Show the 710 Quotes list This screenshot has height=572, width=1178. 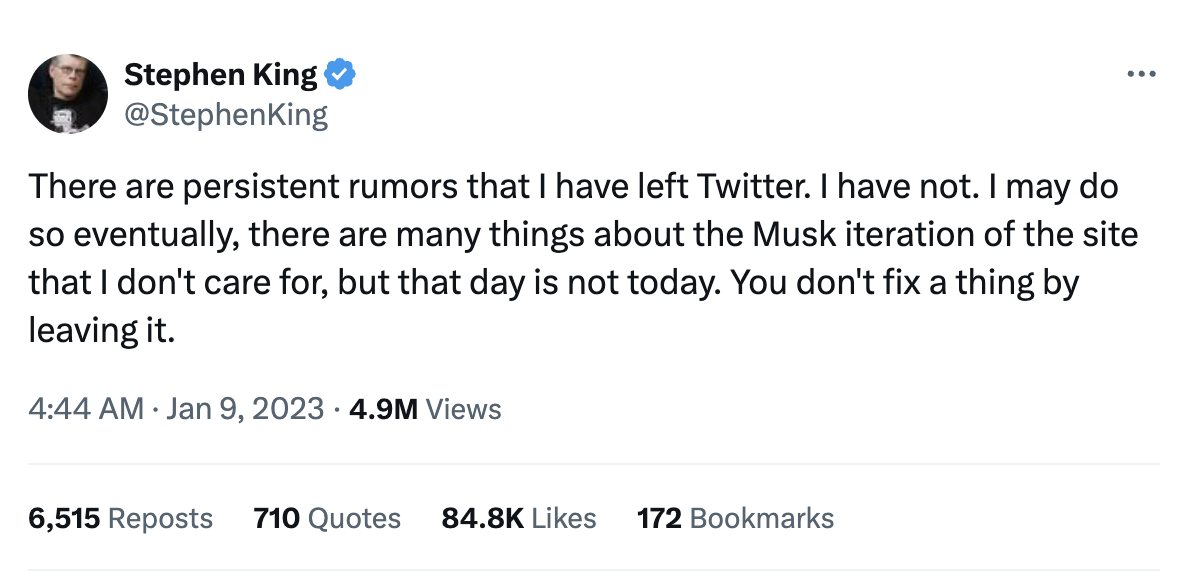pos(326,518)
